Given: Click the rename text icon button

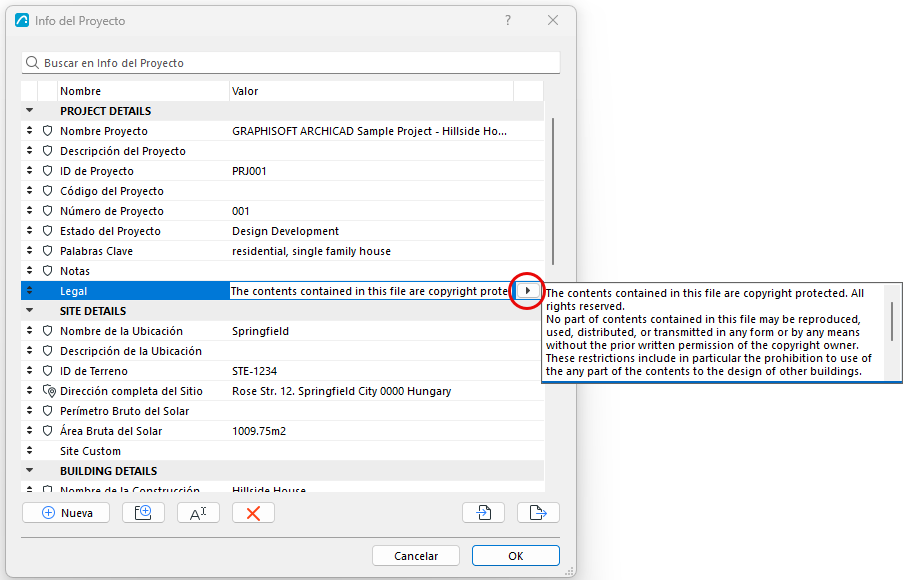Looking at the screenshot, I should 198,513.
